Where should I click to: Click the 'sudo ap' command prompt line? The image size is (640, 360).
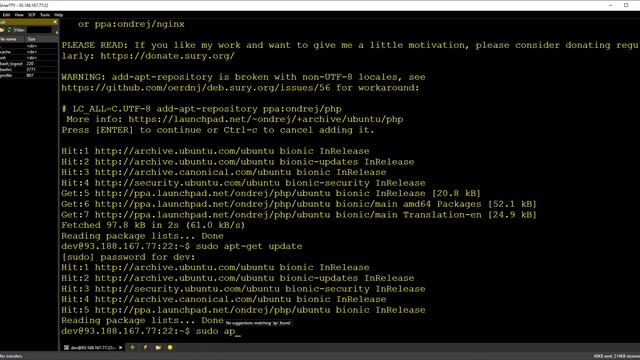(151, 331)
